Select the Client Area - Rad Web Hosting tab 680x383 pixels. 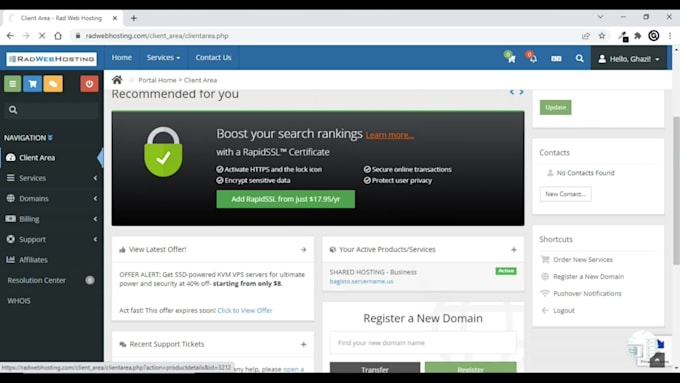coord(61,18)
